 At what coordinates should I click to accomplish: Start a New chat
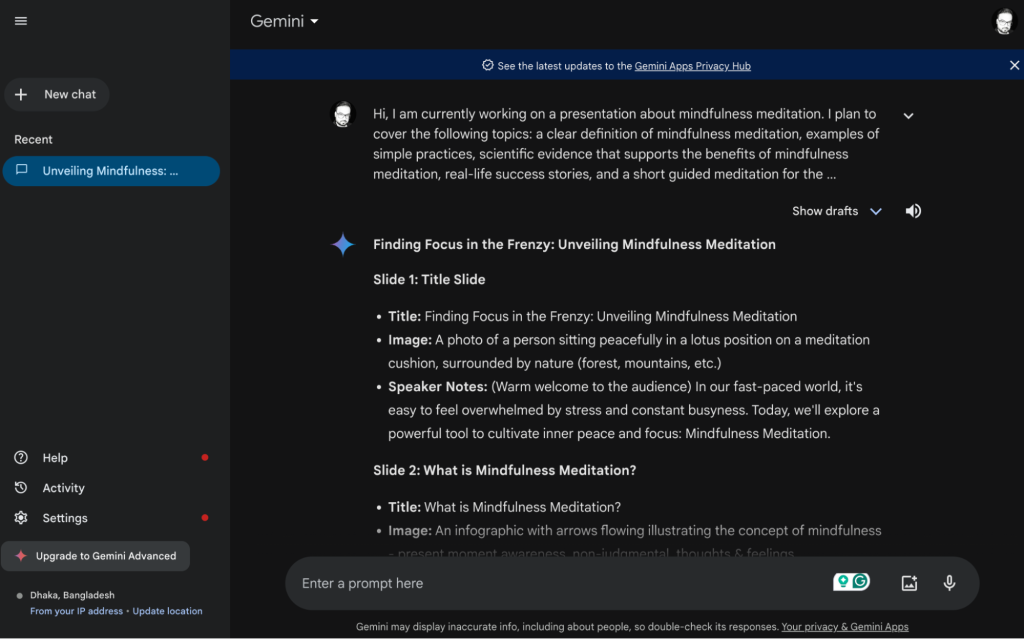point(57,95)
